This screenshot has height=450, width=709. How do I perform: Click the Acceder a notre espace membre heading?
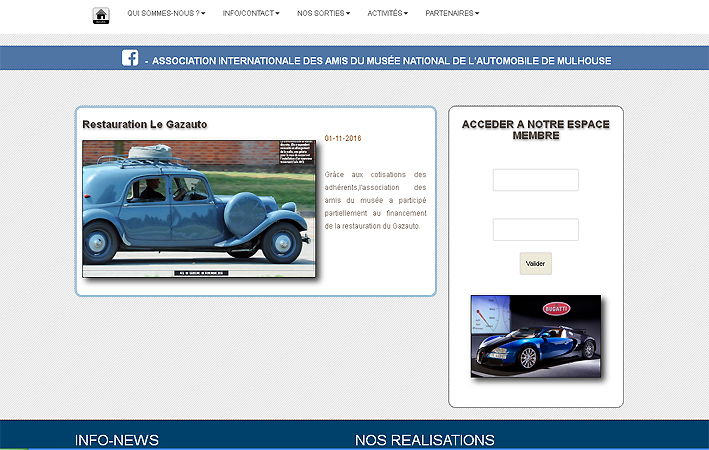536,130
